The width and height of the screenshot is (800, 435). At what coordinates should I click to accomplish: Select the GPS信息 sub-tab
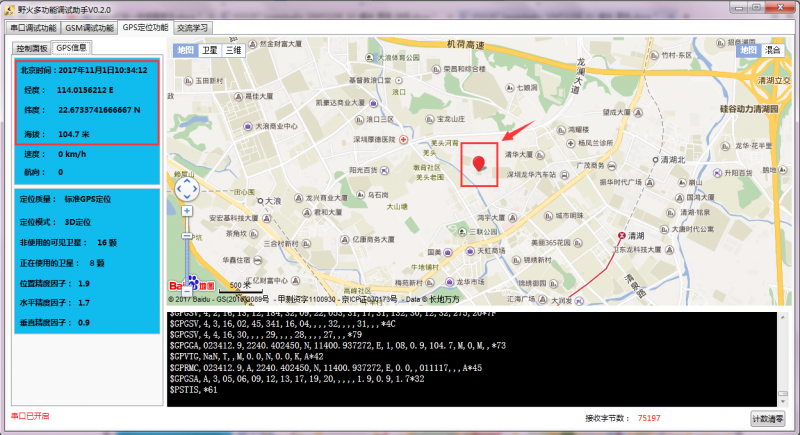(x=71, y=47)
